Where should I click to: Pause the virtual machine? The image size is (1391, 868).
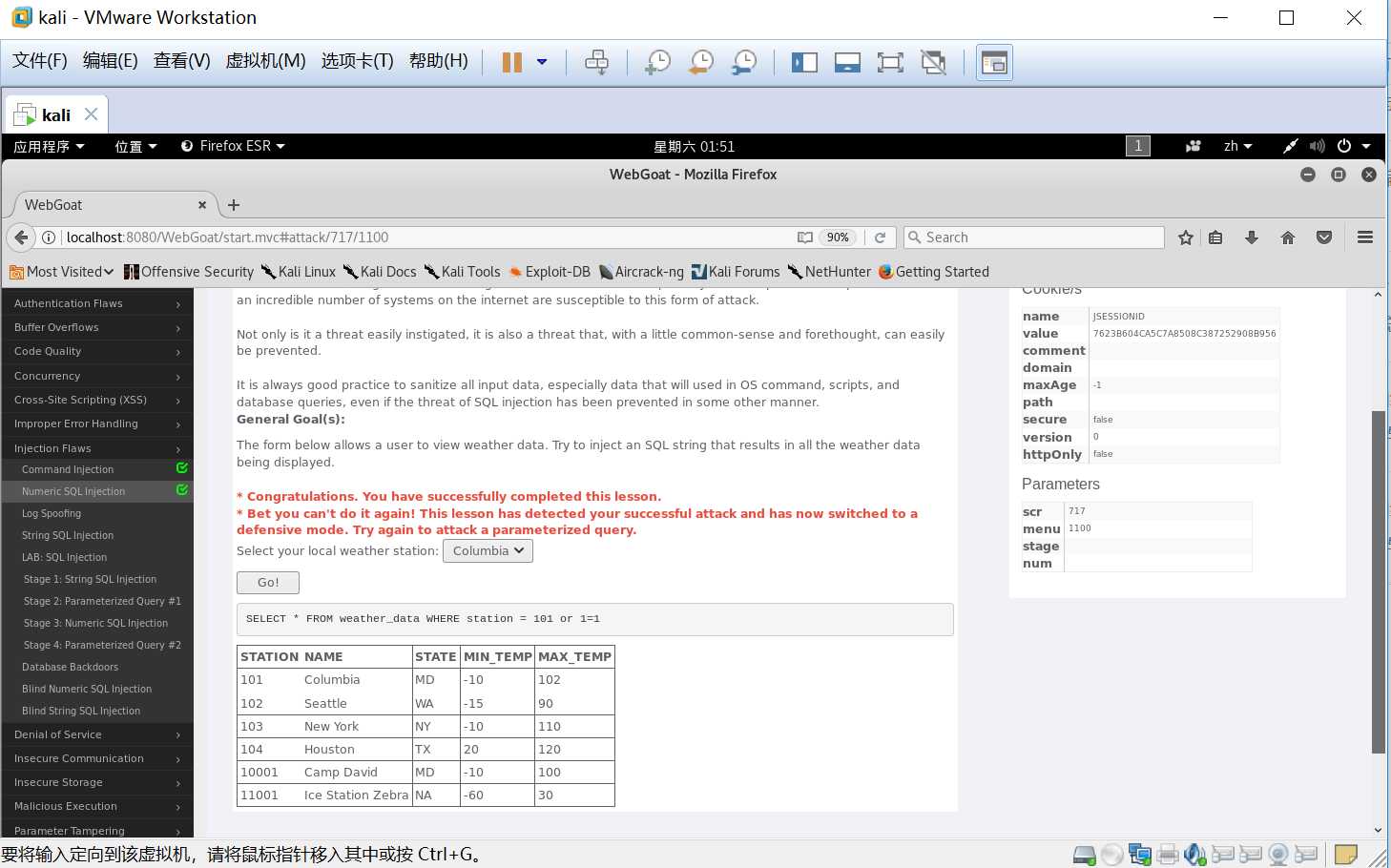[x=511, y=63]
